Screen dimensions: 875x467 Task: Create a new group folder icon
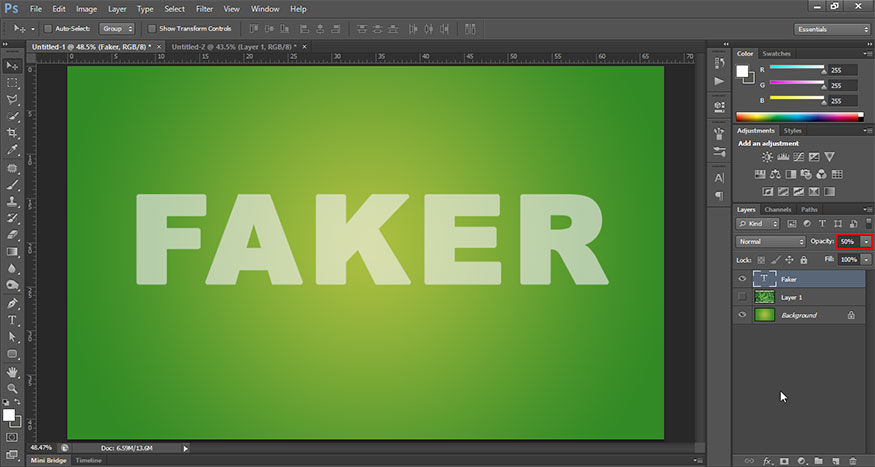(819, 461)
